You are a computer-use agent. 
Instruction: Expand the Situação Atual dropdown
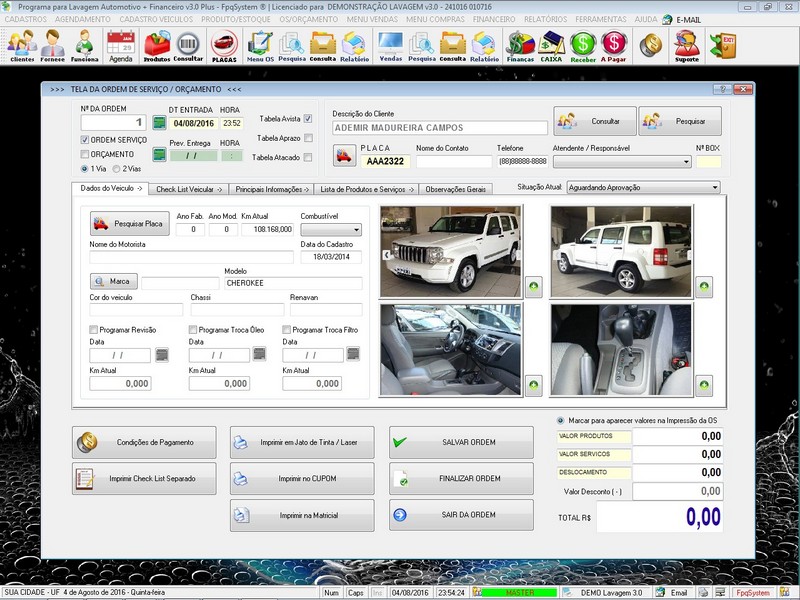coord(714,187)
